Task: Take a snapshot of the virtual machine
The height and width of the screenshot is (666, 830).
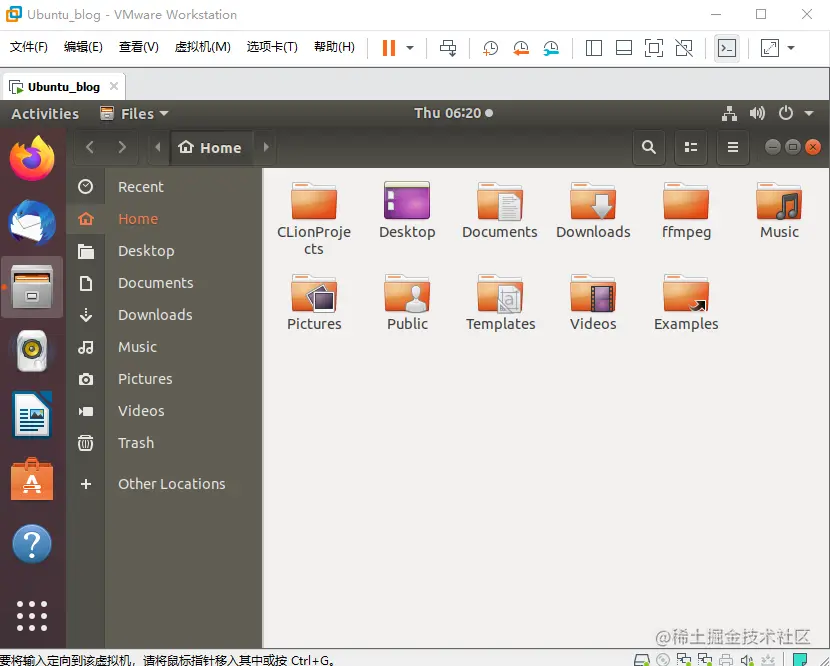Action: point(490,47)
